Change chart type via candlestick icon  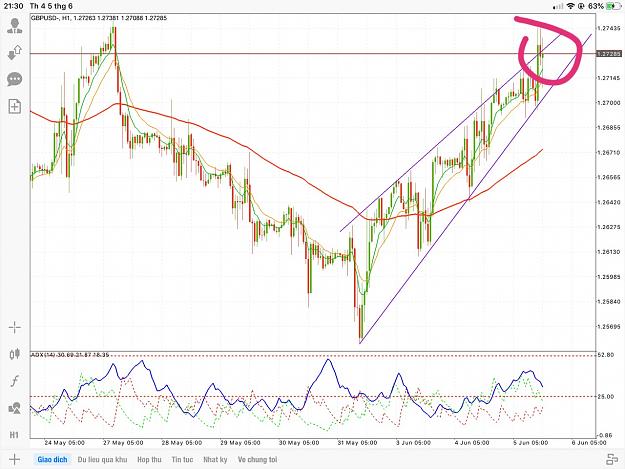[15, 354]
